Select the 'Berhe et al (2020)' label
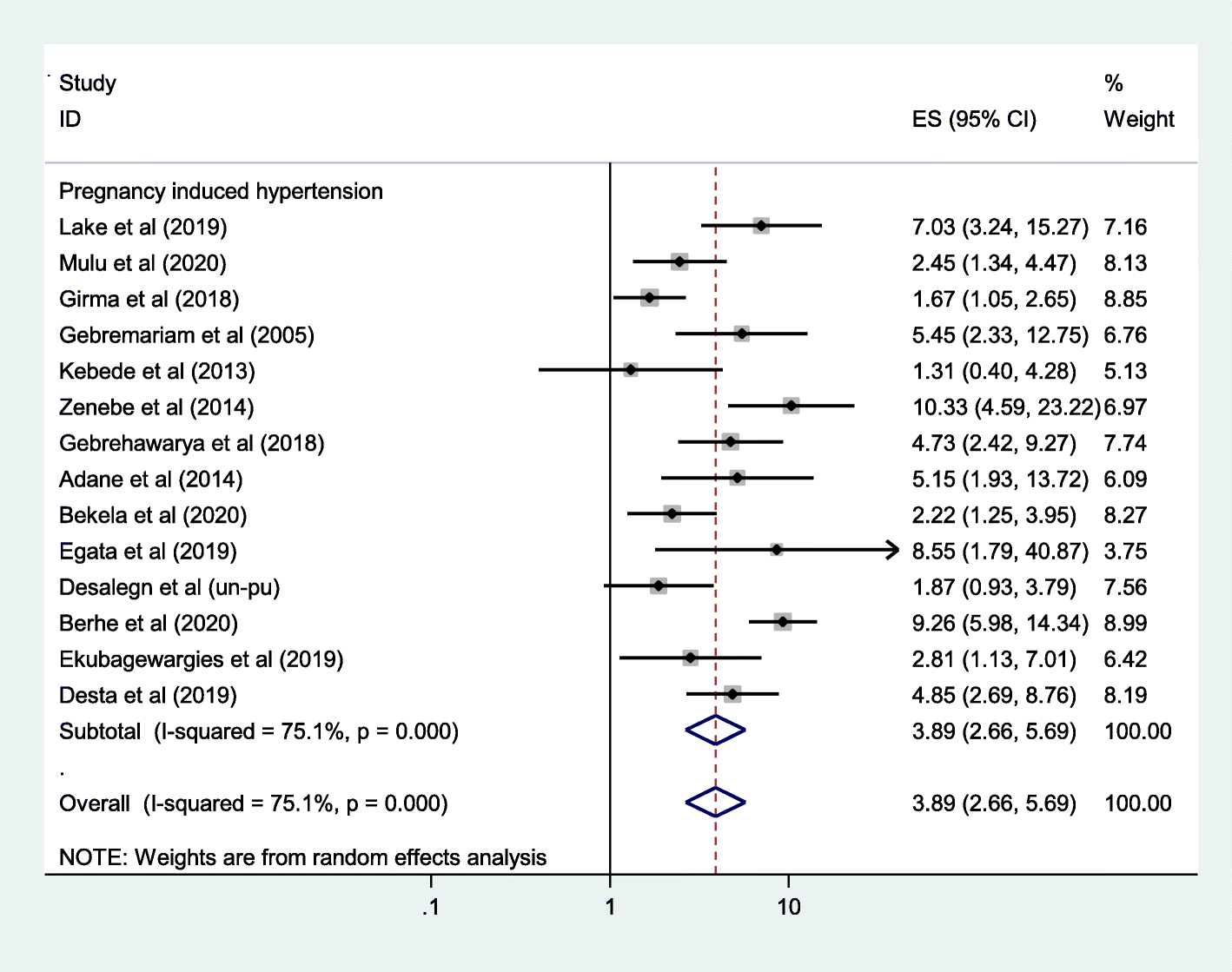 coord(149,624)
